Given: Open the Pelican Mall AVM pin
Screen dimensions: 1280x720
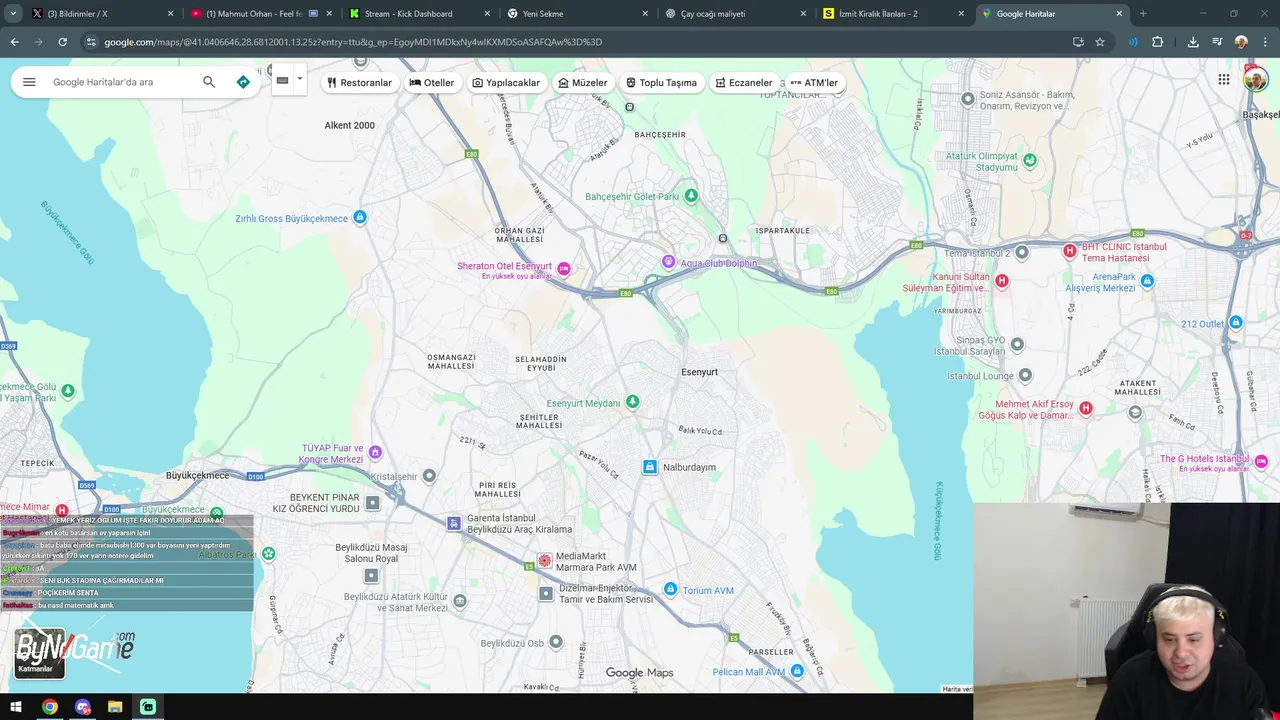Looking at the screenshot, I should click(798, 672).
